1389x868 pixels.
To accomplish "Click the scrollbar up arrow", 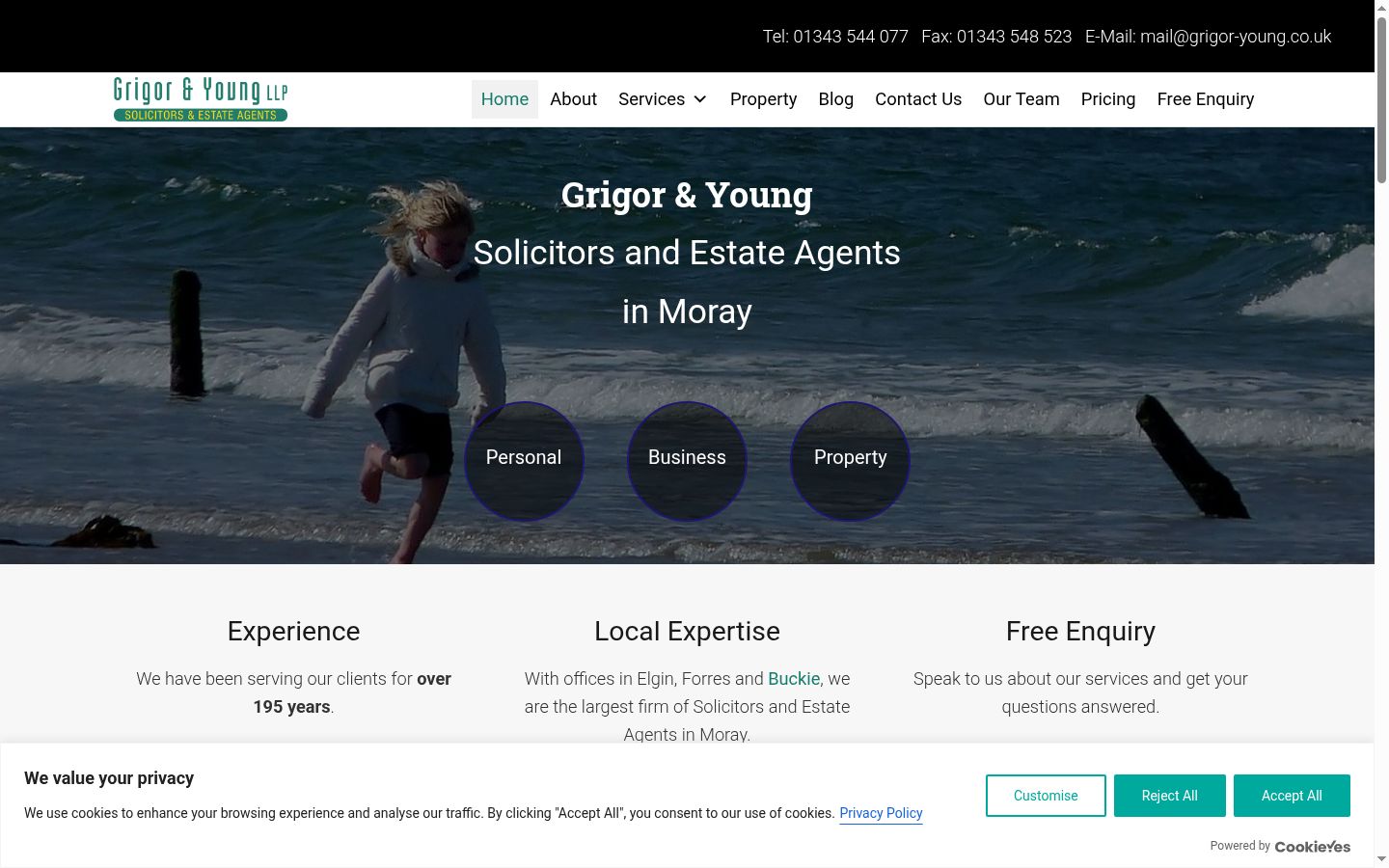I will pos(1381,8).
